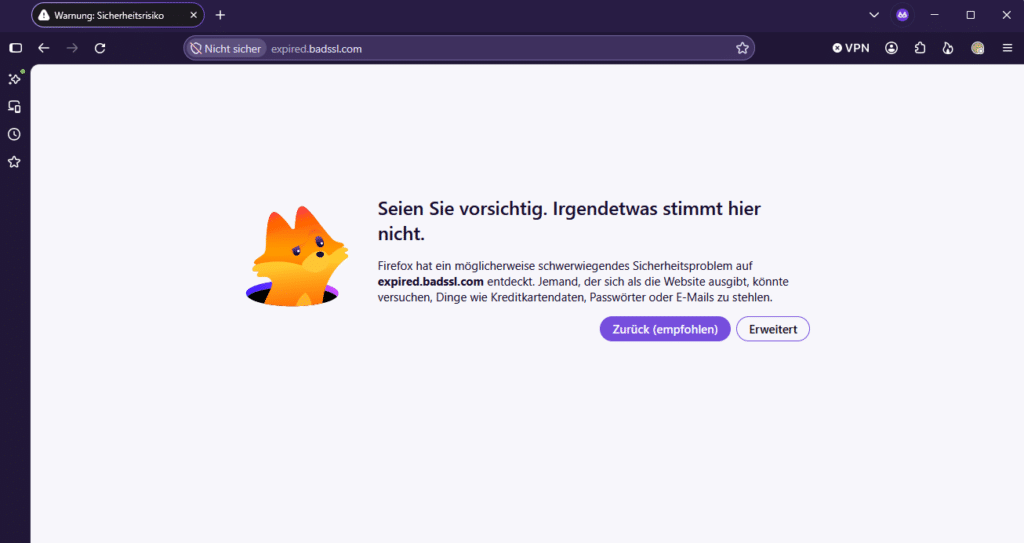
Task: Click the fox illustration on the warning page
Action: (297, 257)
